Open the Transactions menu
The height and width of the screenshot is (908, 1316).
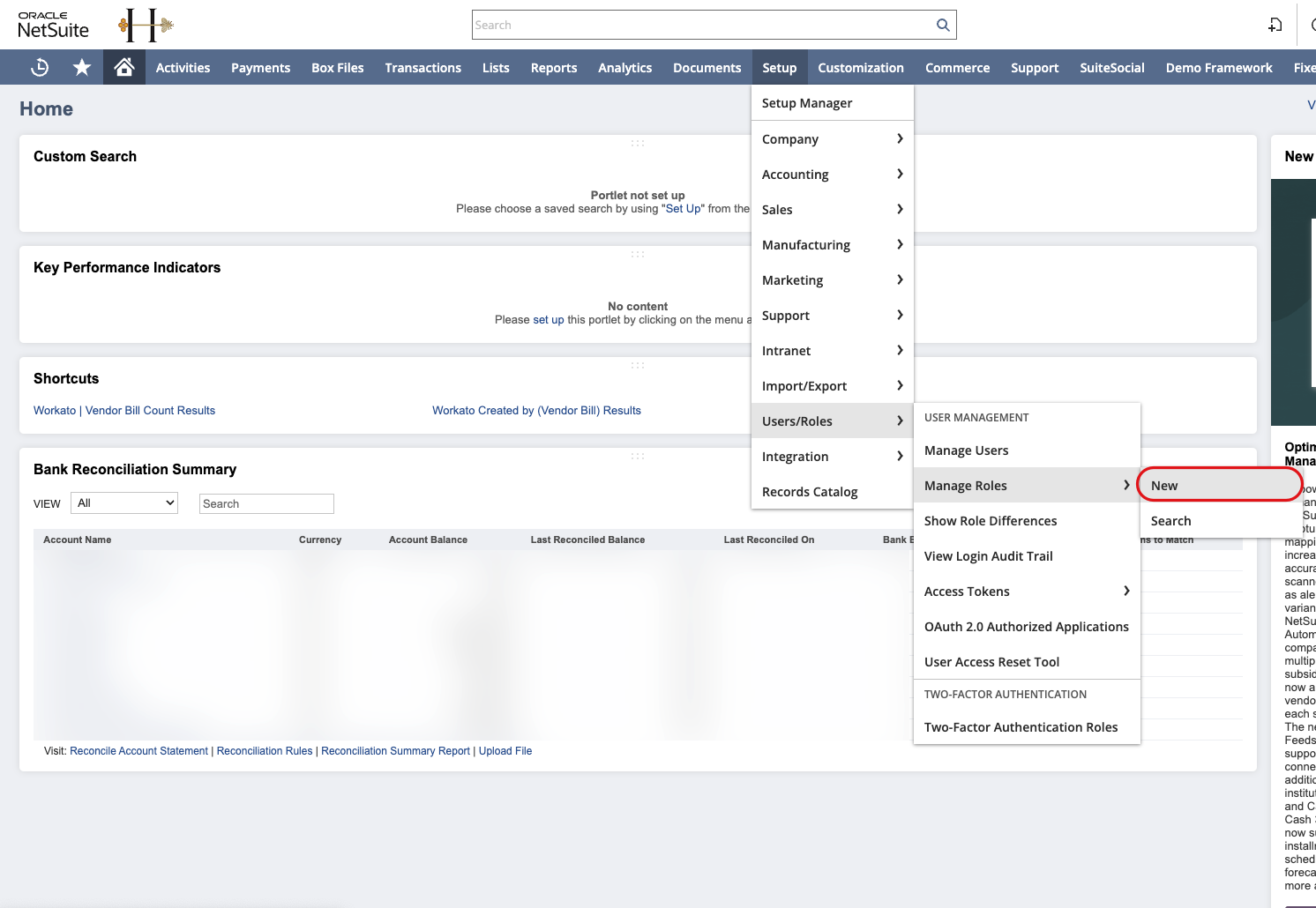(422, 67)
